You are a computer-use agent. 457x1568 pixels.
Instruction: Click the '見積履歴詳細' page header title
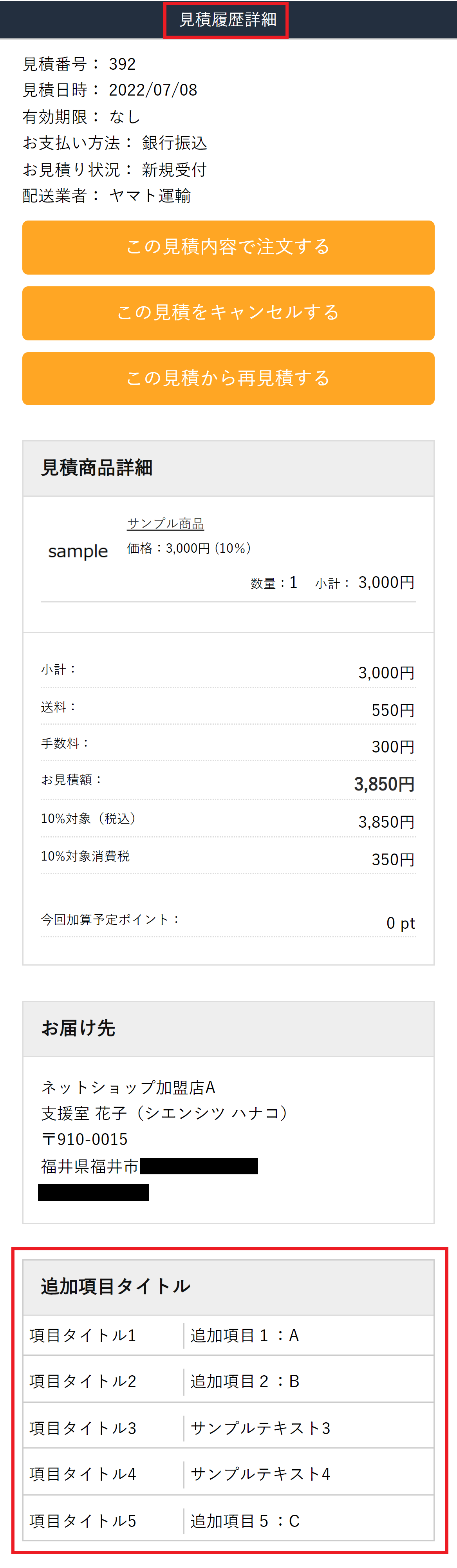click(228, 20)
